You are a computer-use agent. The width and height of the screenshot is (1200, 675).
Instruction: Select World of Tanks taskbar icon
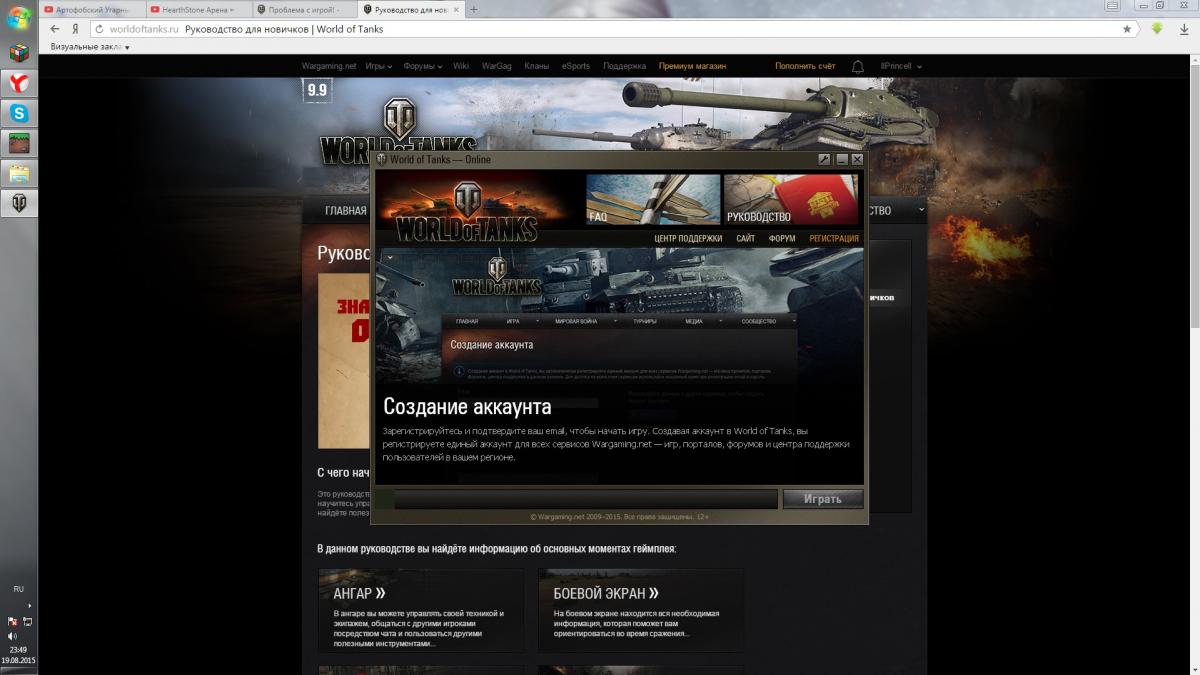point(19,204)
